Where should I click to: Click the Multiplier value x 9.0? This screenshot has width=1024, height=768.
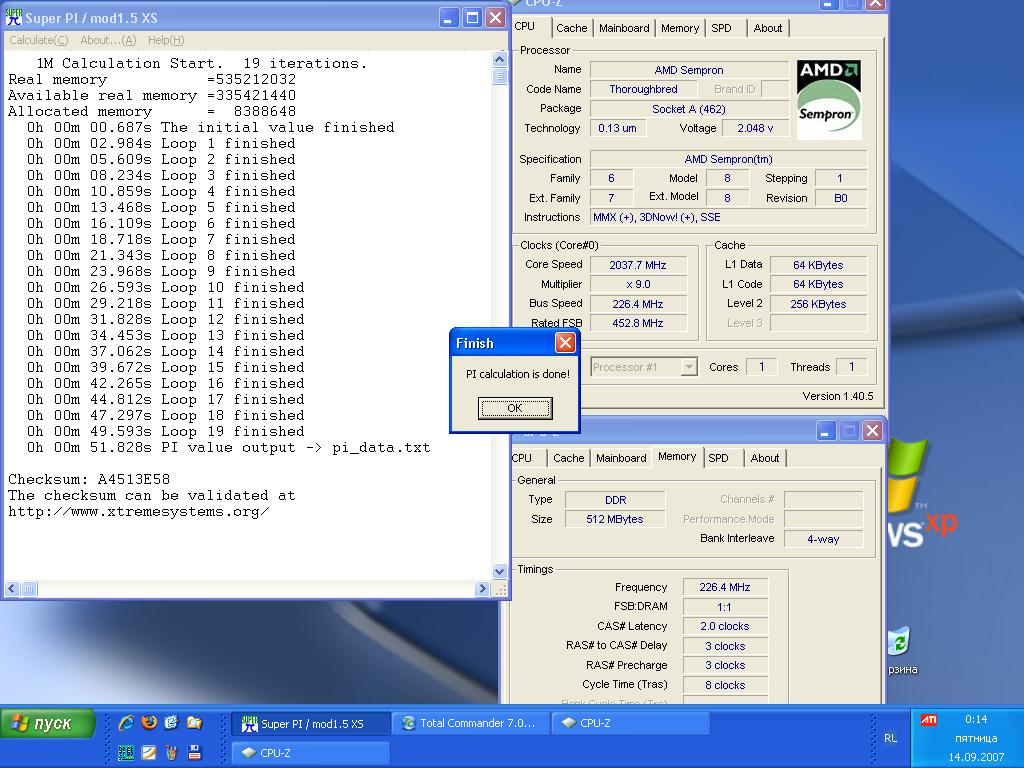(638, 284)
